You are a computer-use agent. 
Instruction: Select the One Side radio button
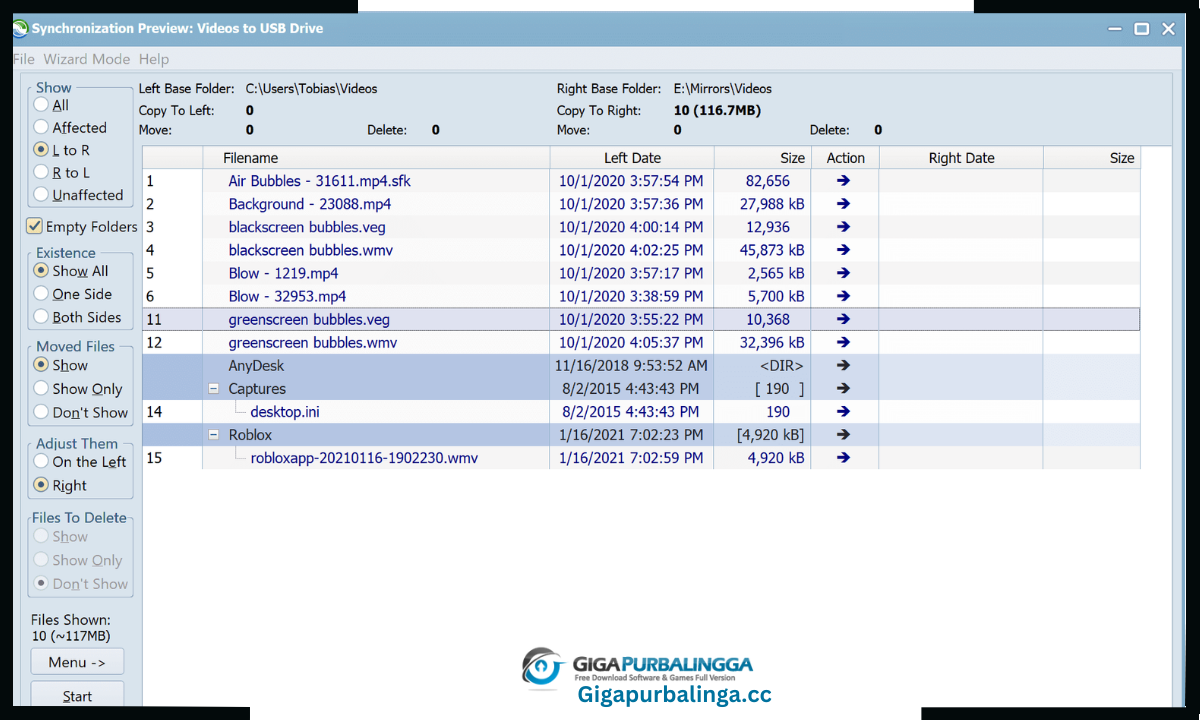pyautogui.click(x=41, y=294)
